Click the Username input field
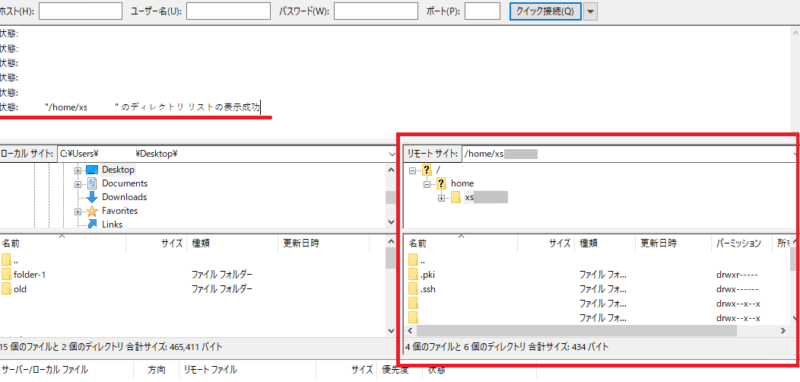 (x=228, y=11)
